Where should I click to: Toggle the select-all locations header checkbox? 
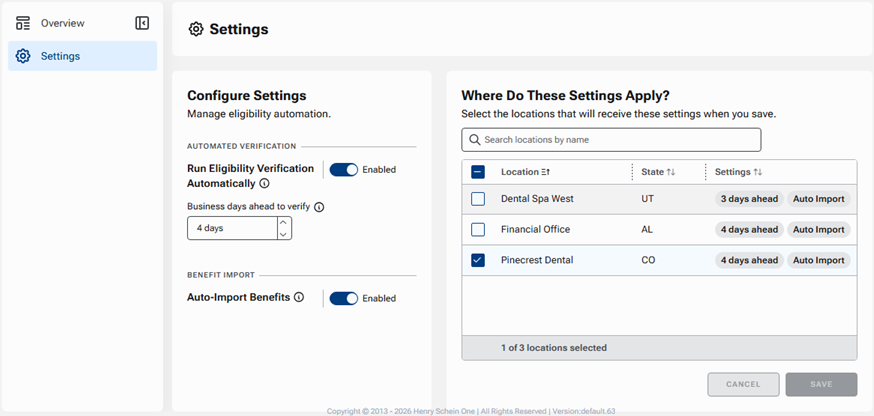coord(478,172)
